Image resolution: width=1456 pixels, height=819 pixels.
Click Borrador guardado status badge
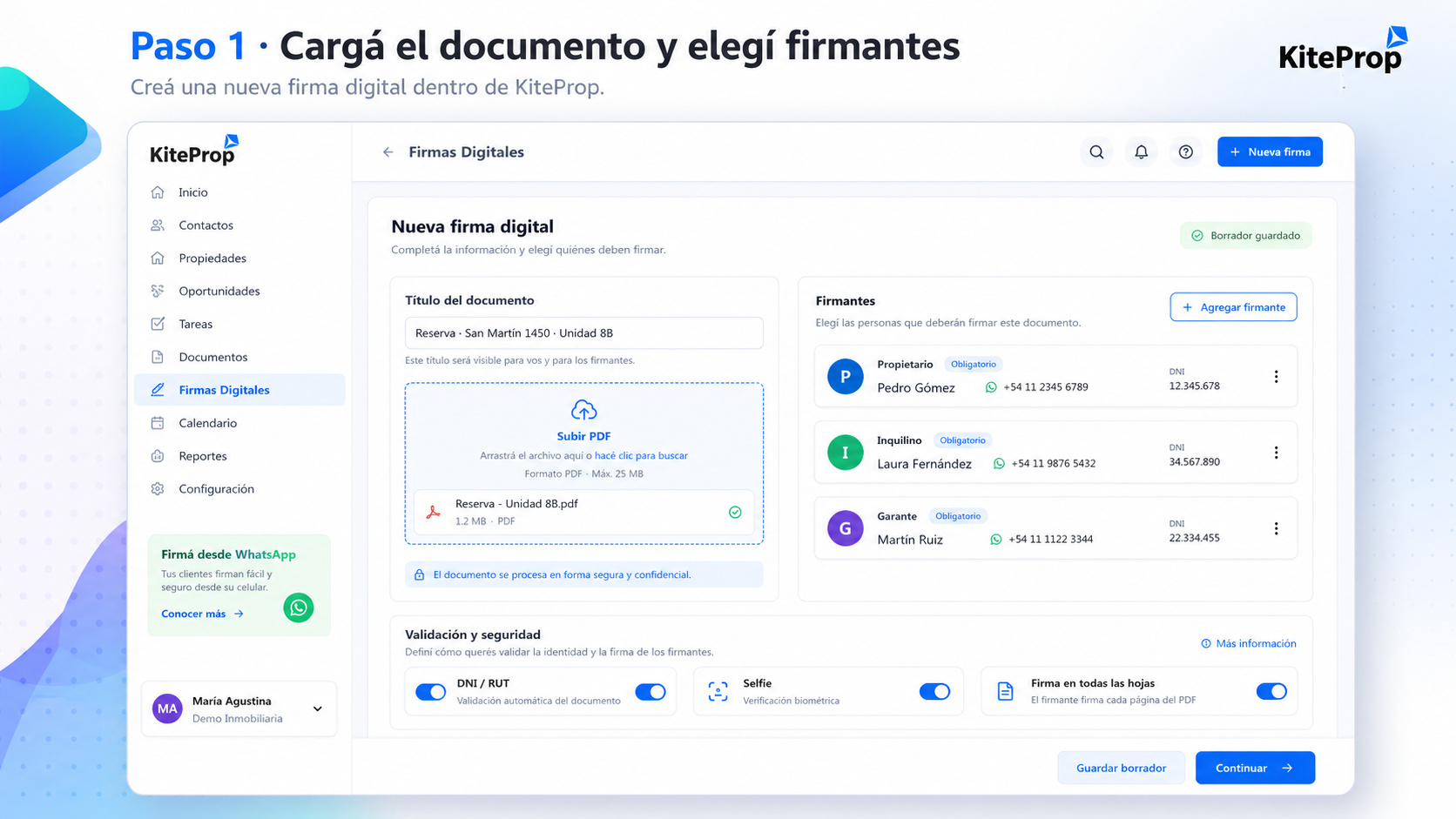pos(1245,236)
